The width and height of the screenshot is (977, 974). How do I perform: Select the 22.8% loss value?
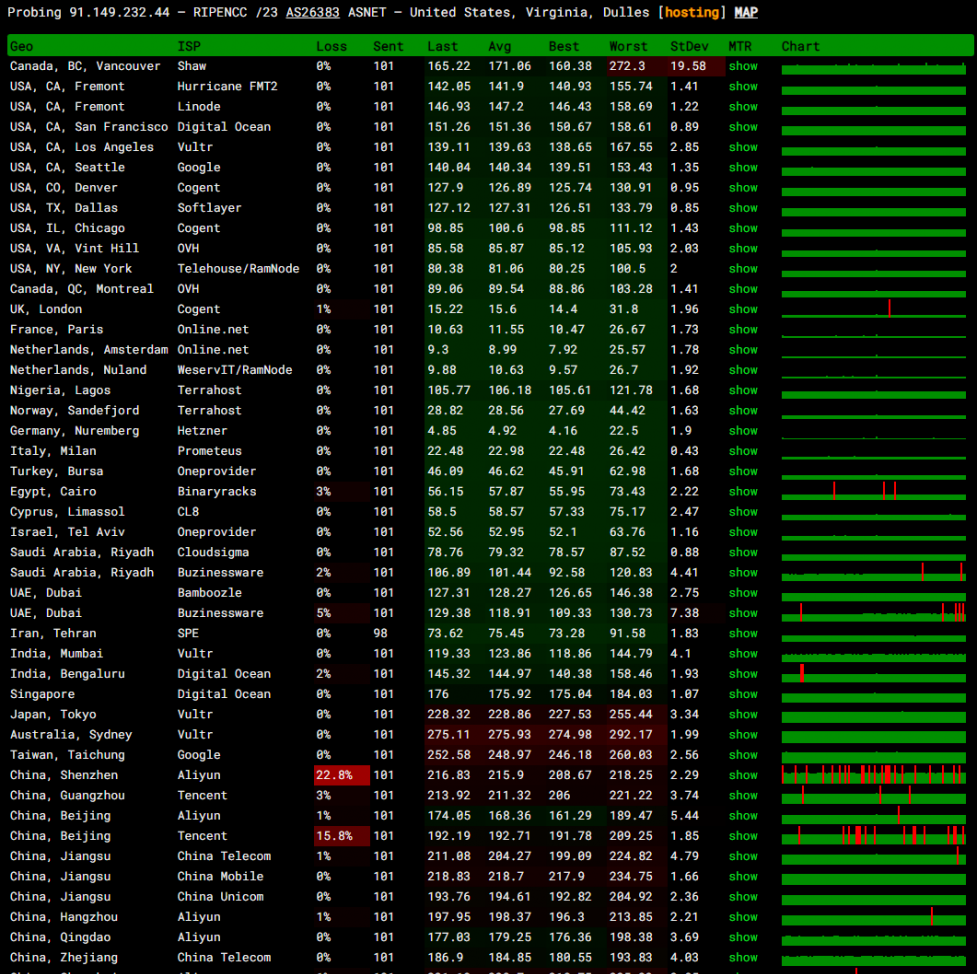click(x=335, y=775)
